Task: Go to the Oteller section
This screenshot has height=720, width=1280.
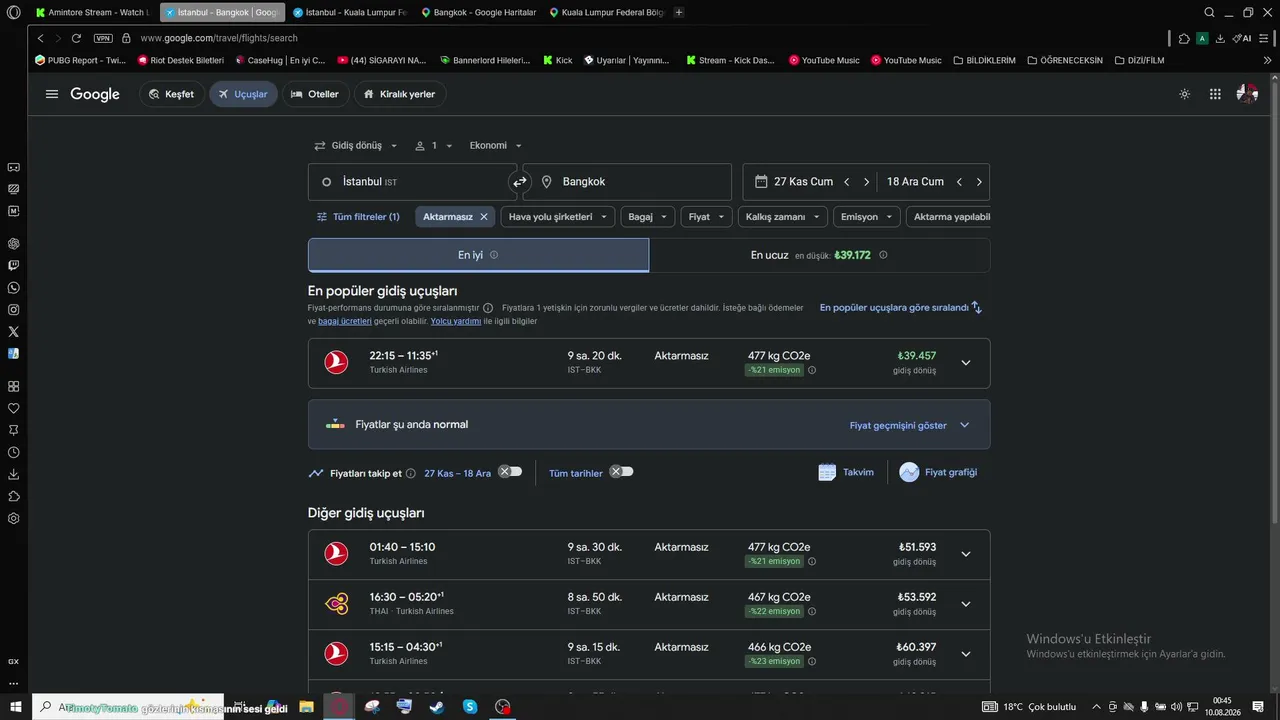Action: coord(315,94)
